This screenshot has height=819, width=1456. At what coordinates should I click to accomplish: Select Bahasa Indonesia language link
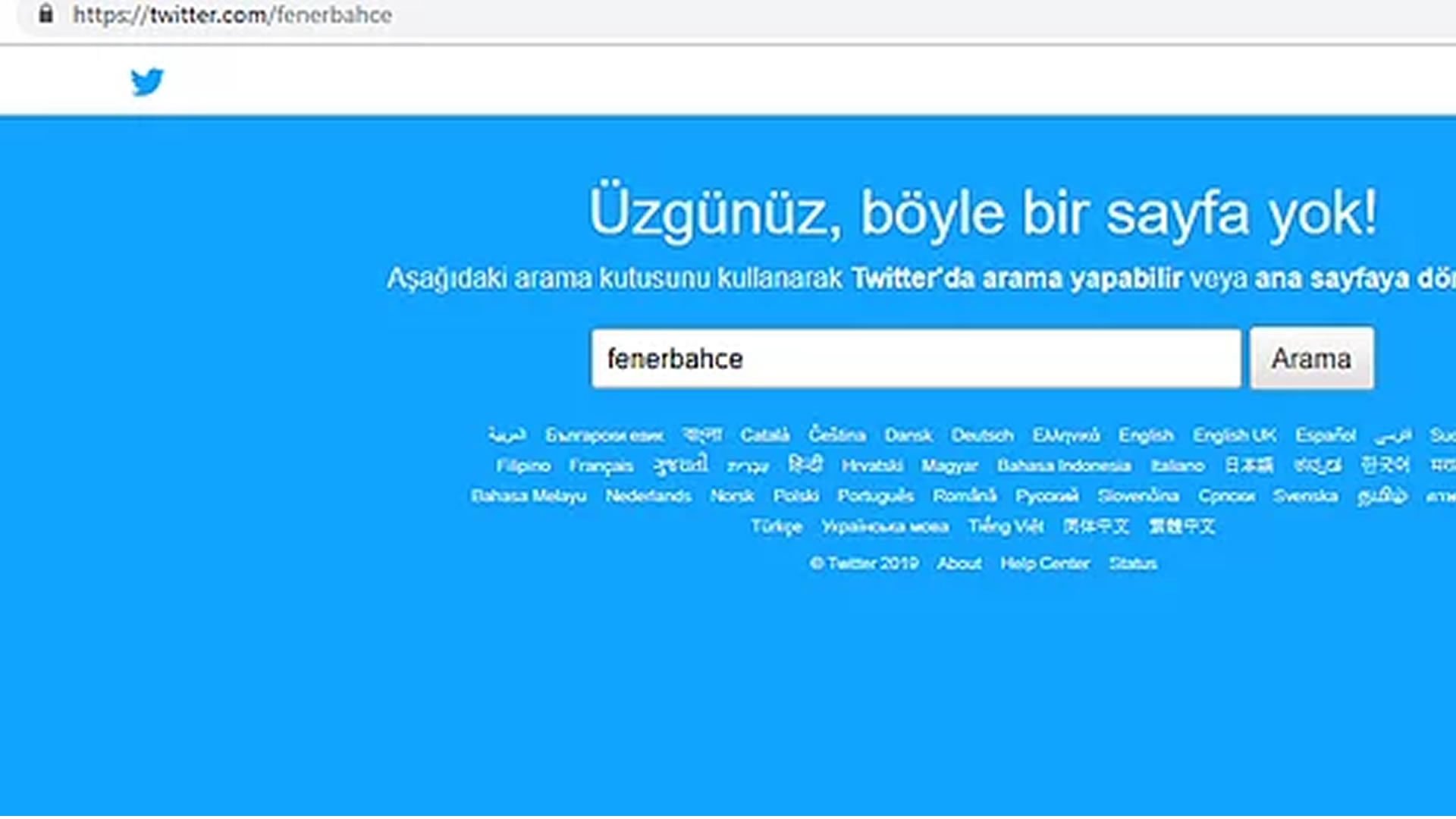pos(1064,466)
